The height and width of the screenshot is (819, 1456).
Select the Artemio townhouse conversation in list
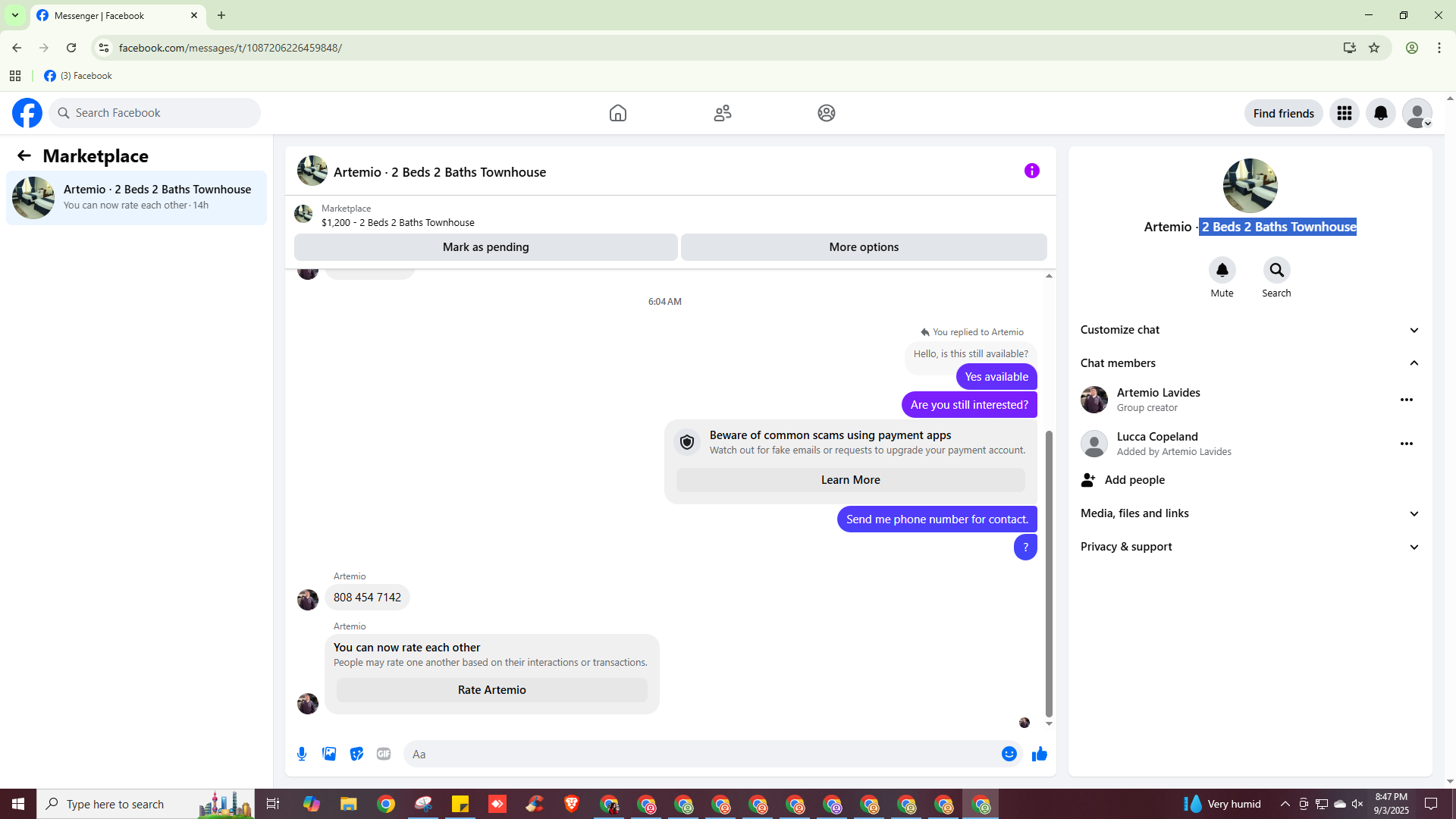(x=136, y=197)
